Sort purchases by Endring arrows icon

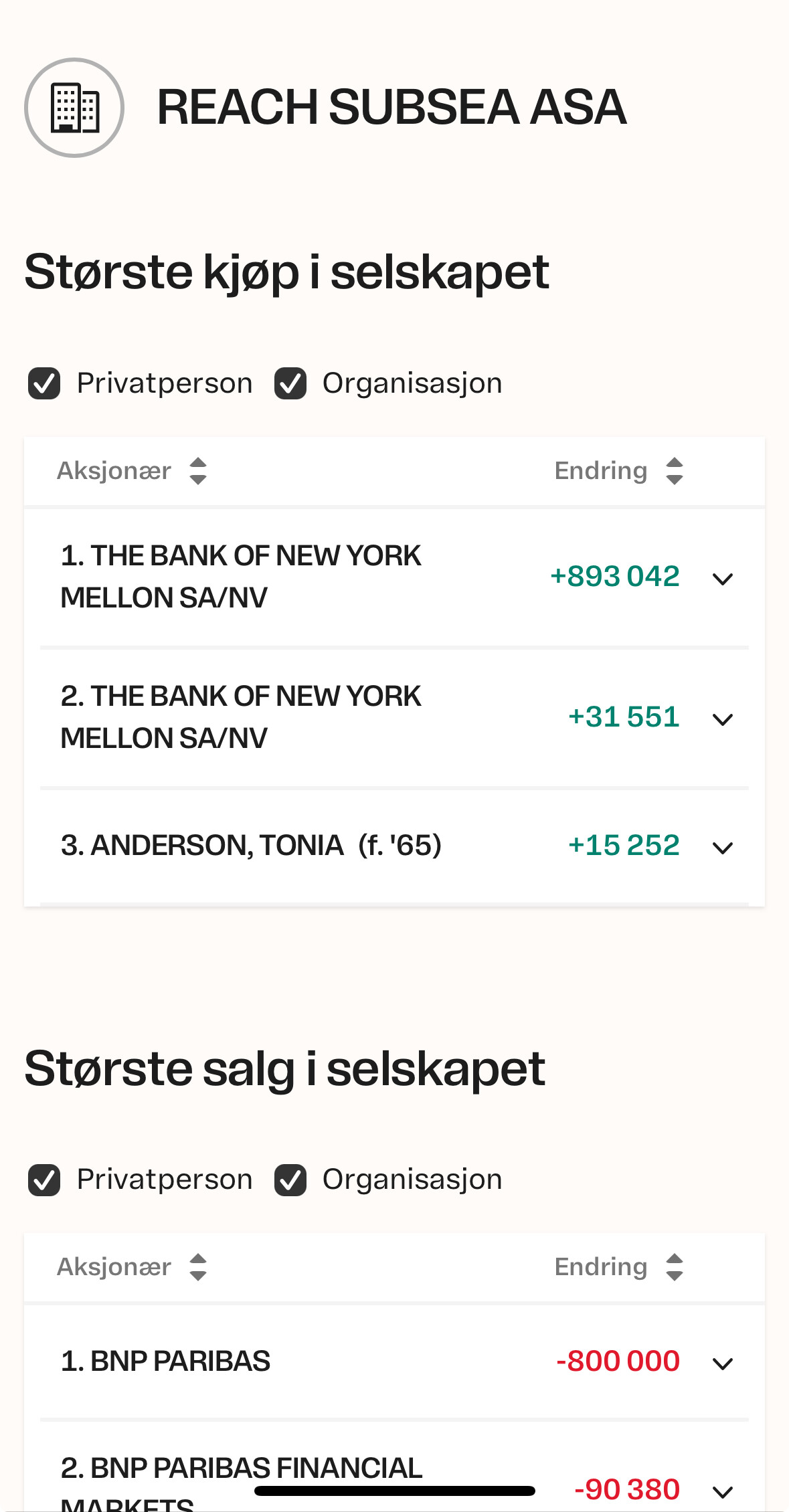click(x=675, y=471)
